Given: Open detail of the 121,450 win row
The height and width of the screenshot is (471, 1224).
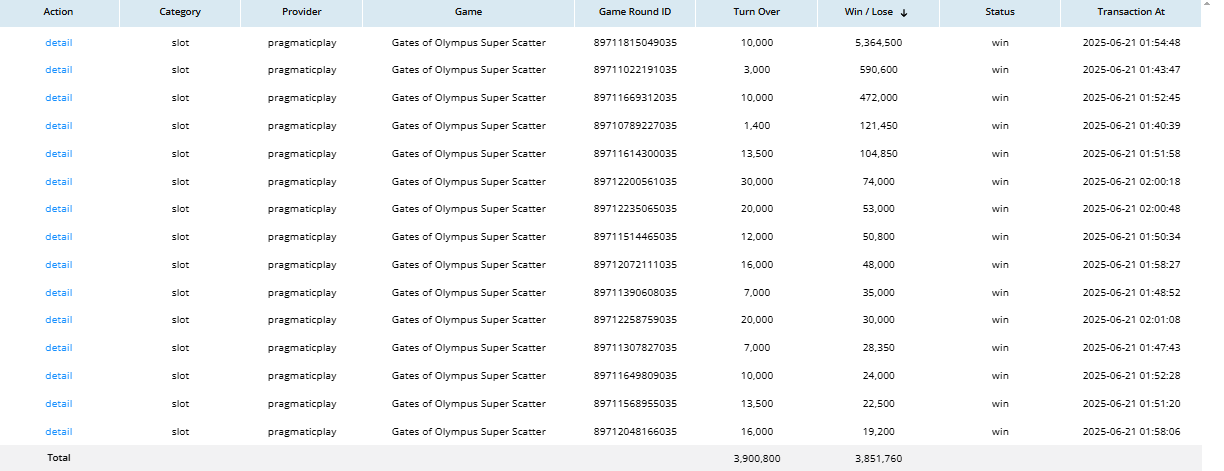Looking at the screenshot, I should coord(59,126).
